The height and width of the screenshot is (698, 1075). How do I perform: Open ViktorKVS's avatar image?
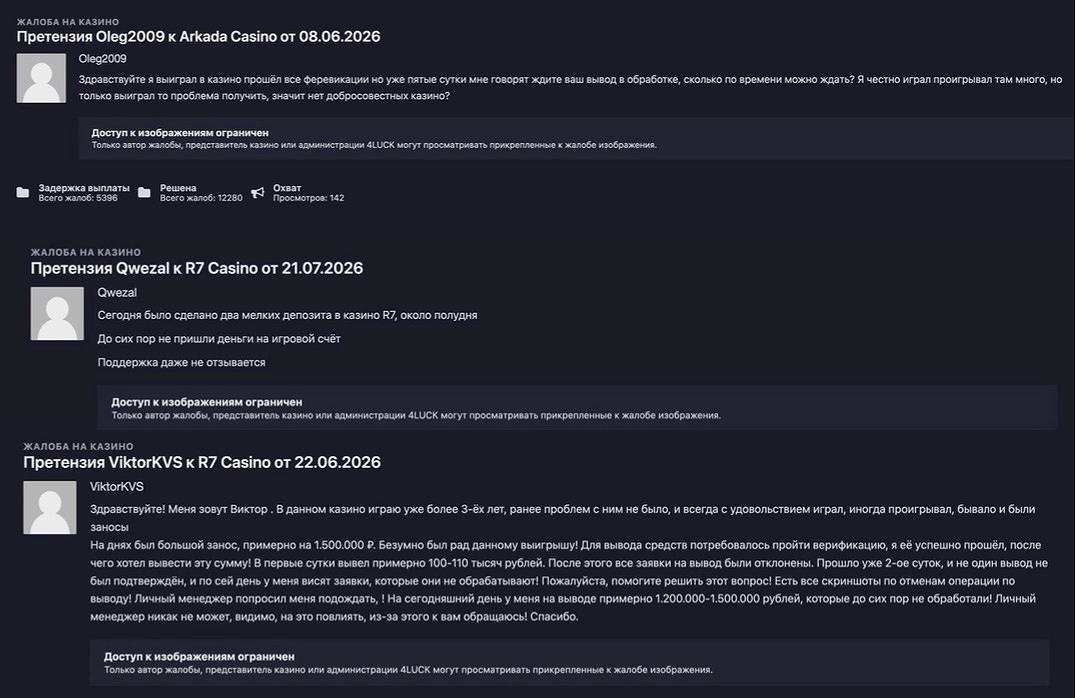pyautogui.click(x=49, y=507)
